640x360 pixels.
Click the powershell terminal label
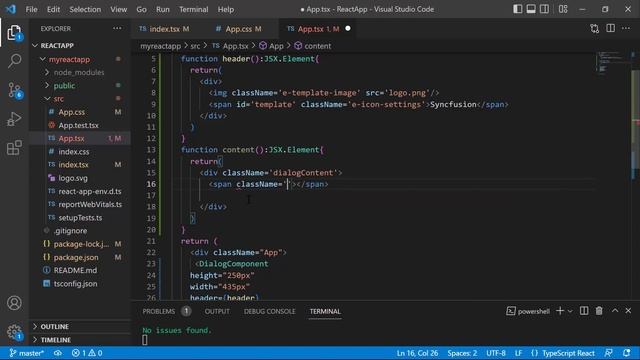tap(528, 311)
